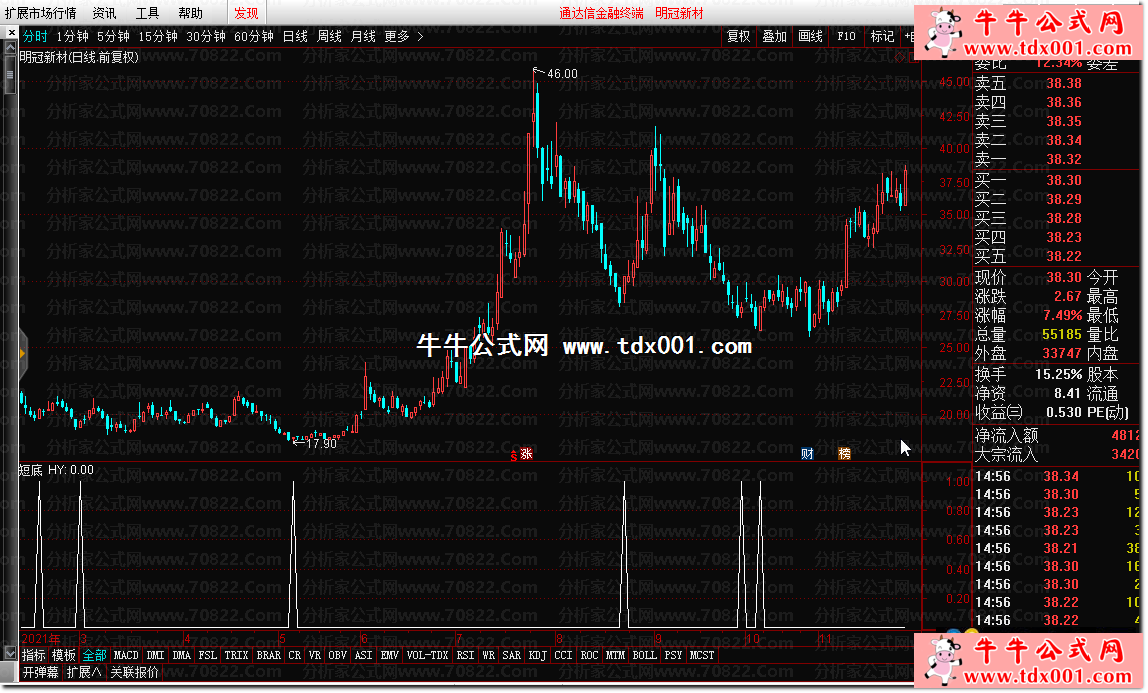Screen dimensions: 1148x693
Task: Click the 短底 indicator label
Action: tap(31, 470)
